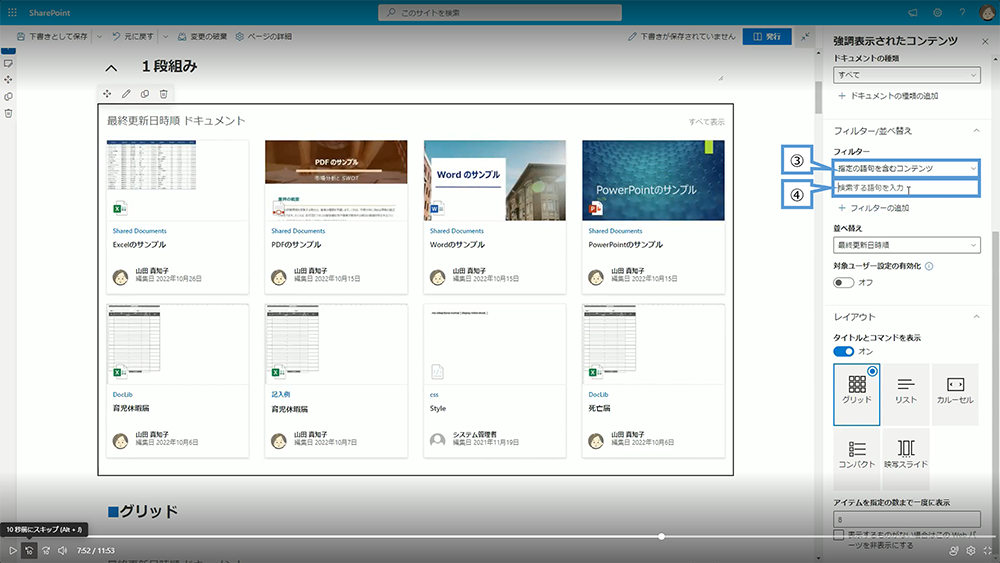Viewport: 1000px width, 563px height.
Task: Open ドキュメントの種類 dropdown showing すべて
Action: pyautogui.click(x=906, y=75)
